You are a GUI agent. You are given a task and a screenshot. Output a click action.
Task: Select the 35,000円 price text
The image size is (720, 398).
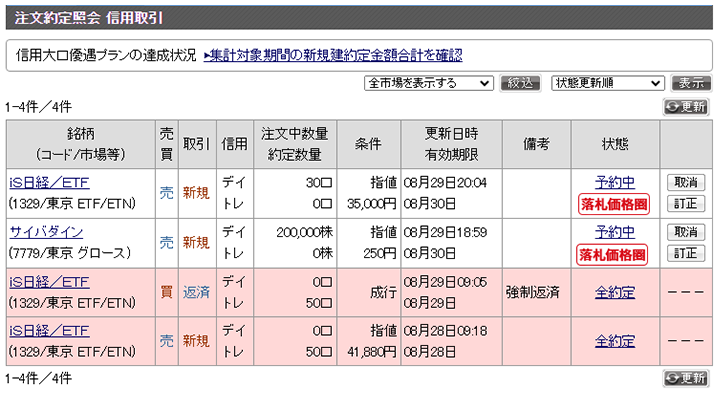coord(371,204)
